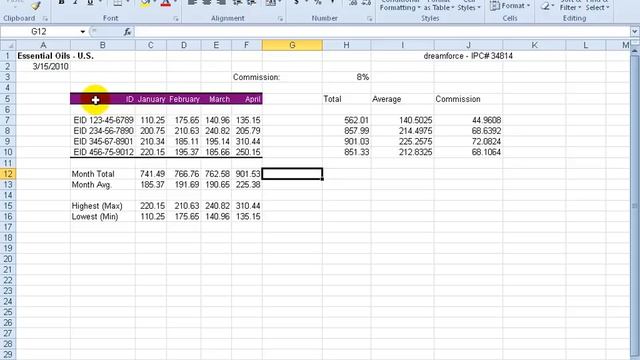Merge and center cells

point(270,3)
